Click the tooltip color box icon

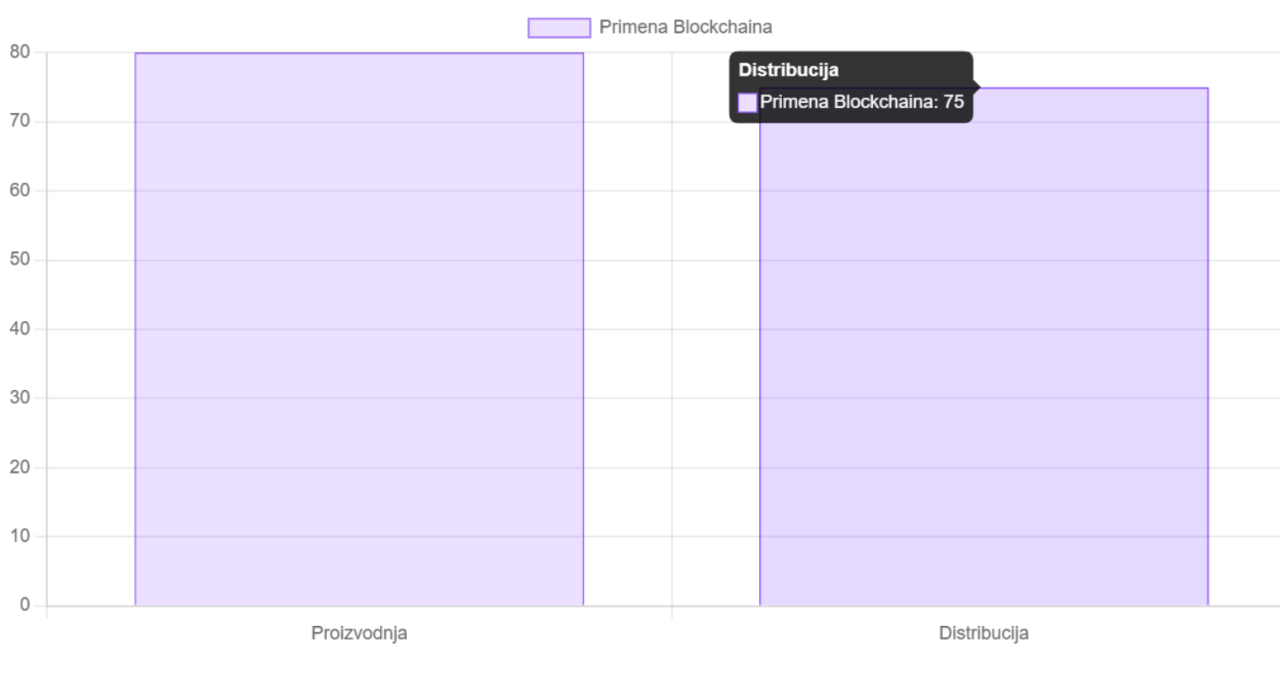click(748, 102)
